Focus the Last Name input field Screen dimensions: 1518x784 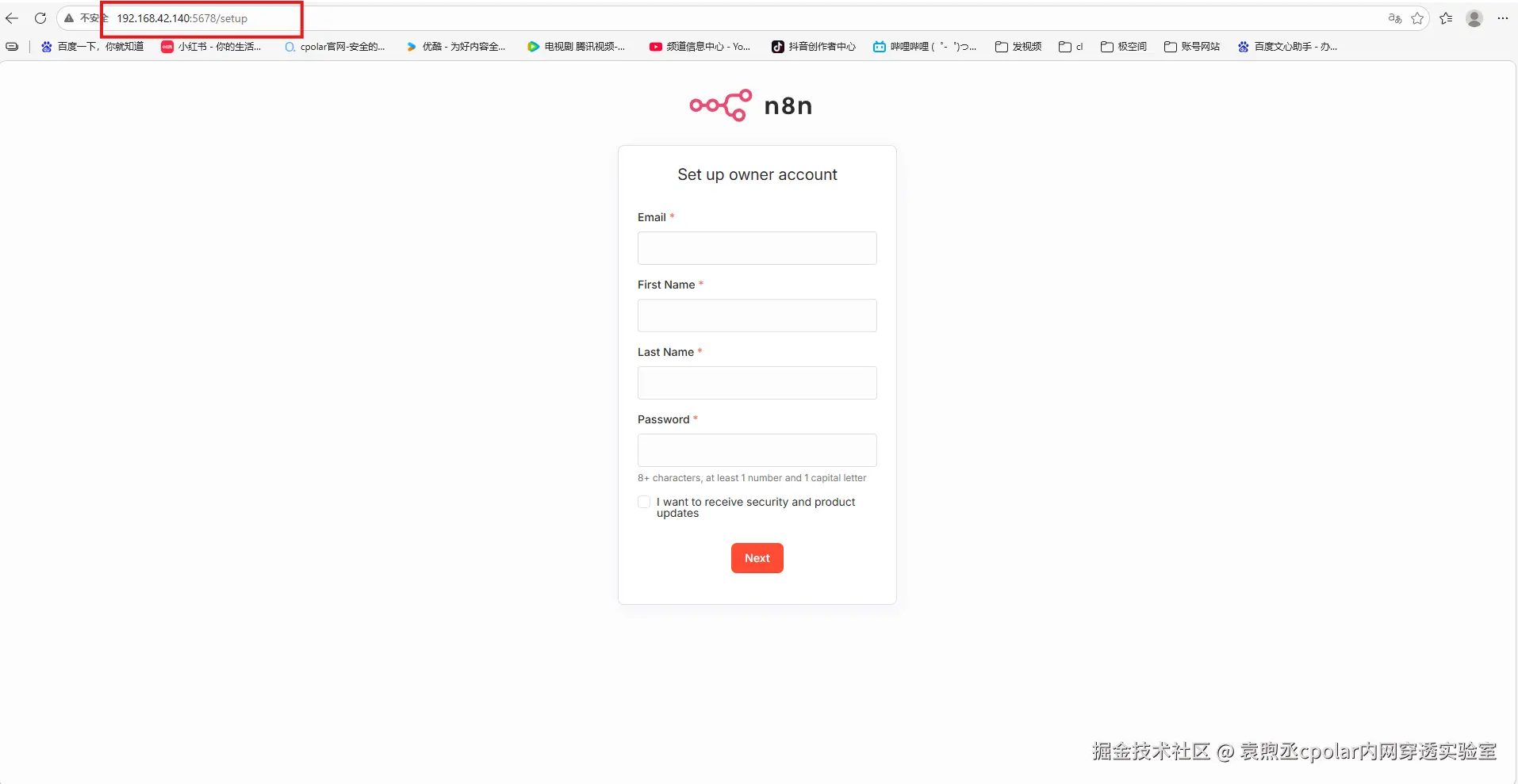pos(757,383)
